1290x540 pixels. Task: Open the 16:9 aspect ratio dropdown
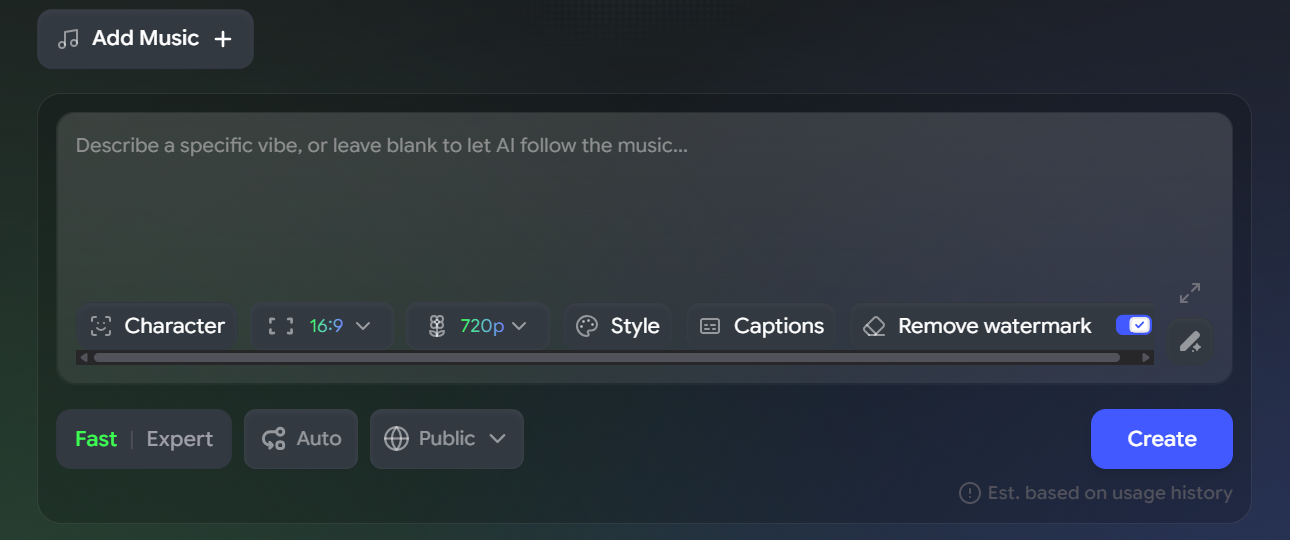coord(322,326)
